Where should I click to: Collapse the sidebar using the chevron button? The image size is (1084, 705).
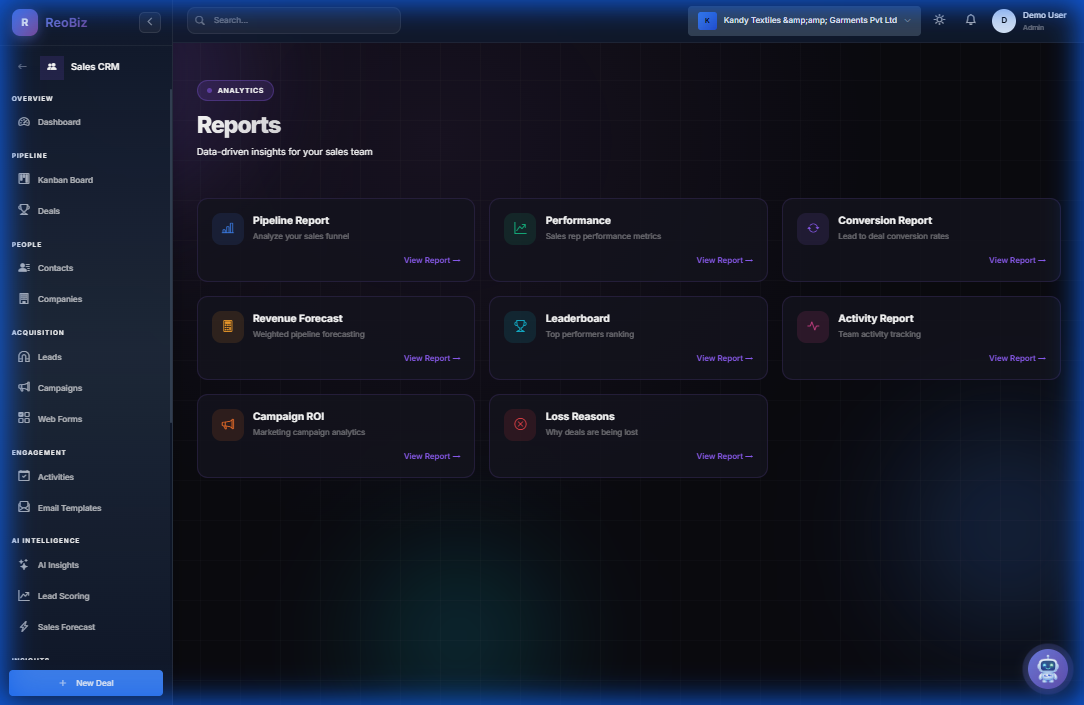coord(149,21)
